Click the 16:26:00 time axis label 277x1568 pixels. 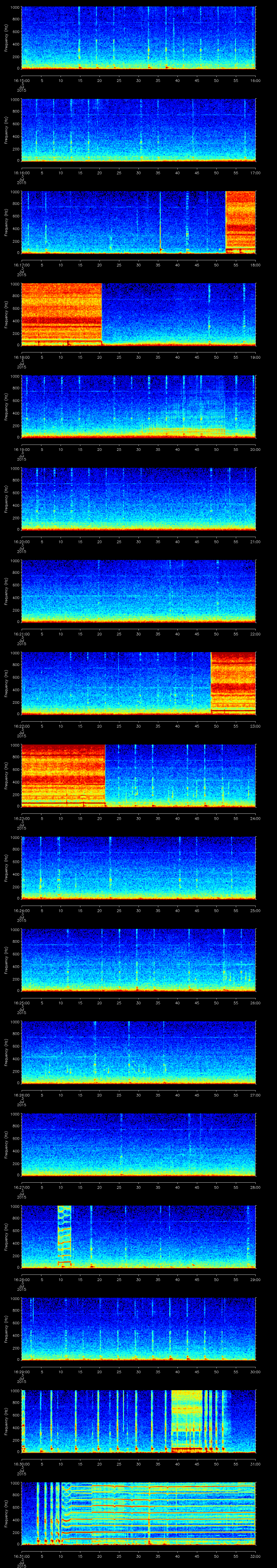pos(22,1095)
